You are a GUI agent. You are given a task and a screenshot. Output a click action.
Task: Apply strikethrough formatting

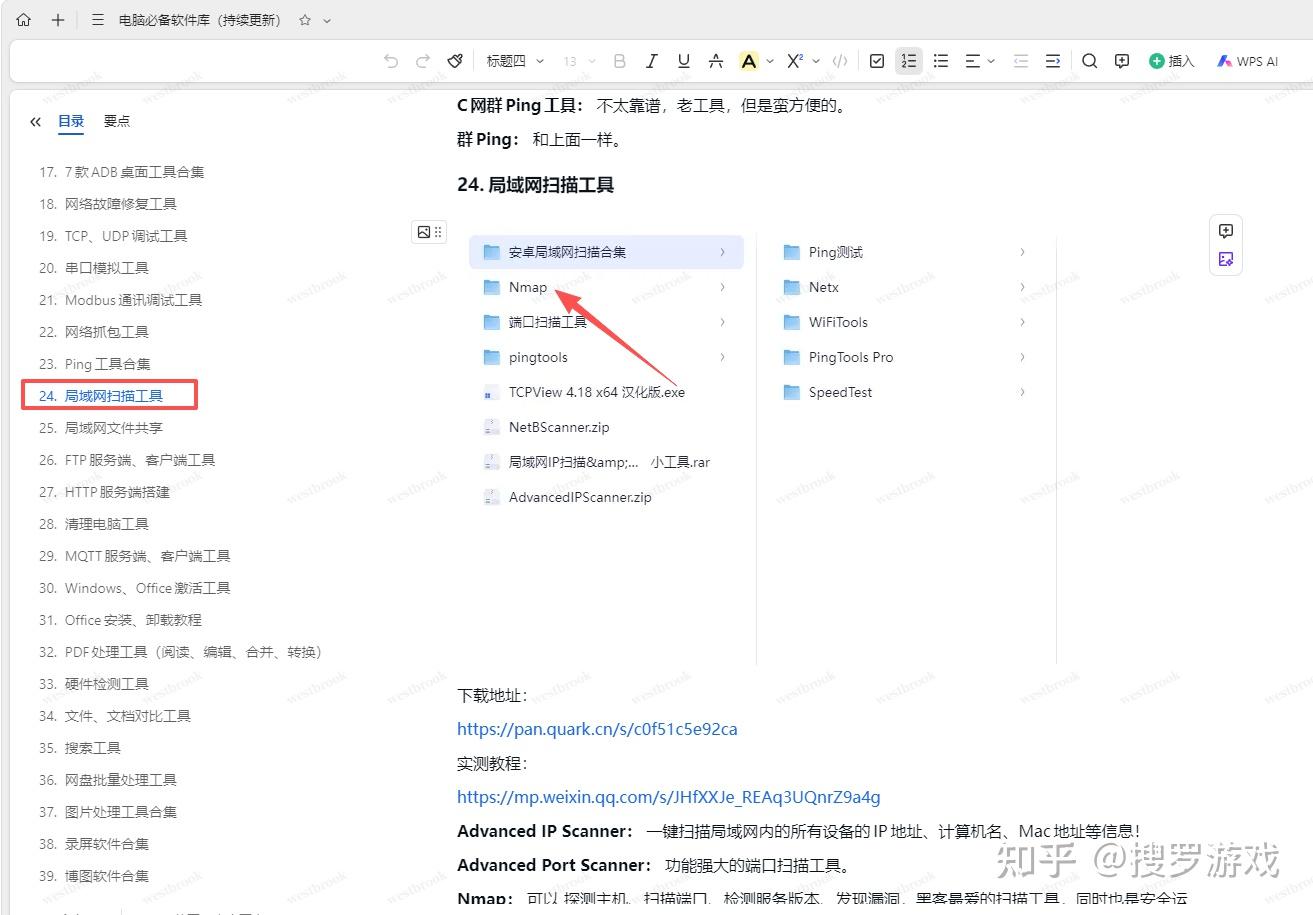click(x=716, y=61)
